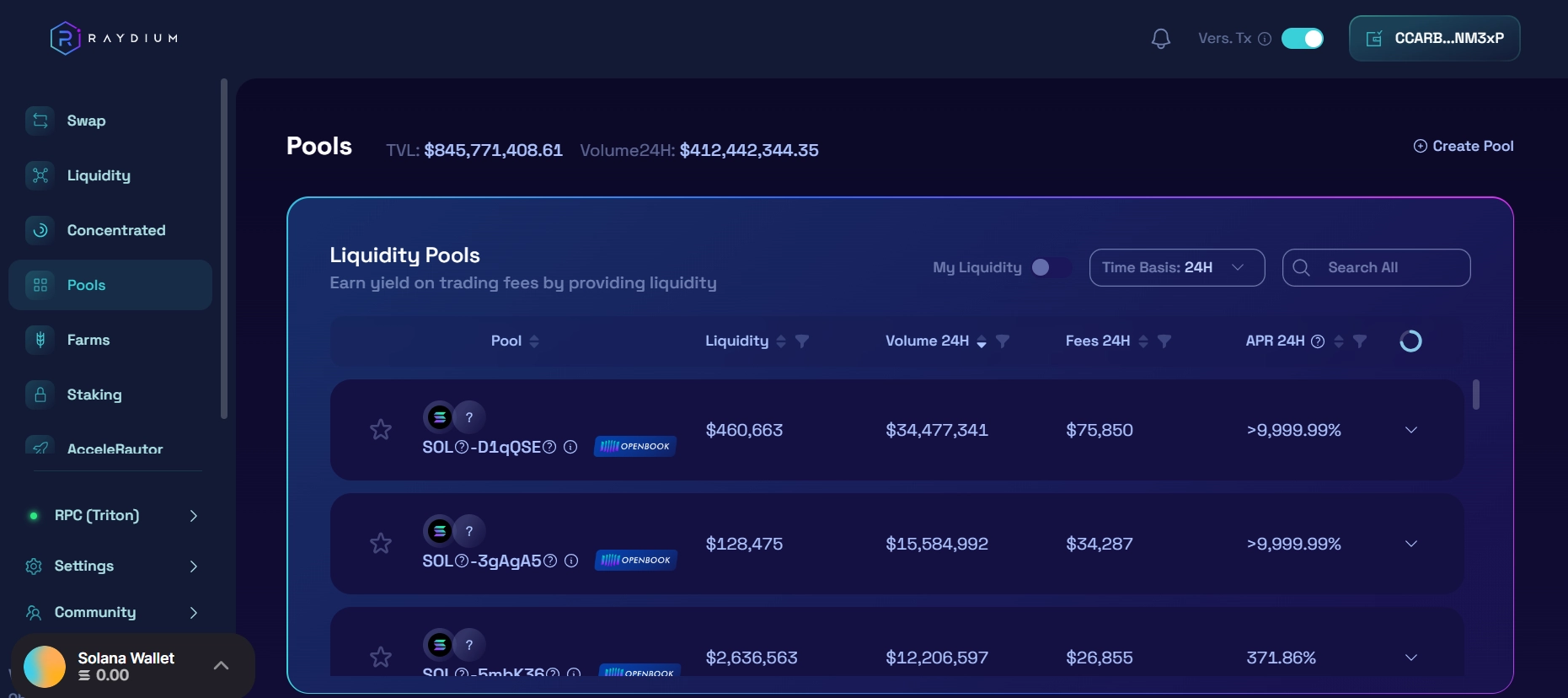Filter the Liquidity column

coord(802,341)
